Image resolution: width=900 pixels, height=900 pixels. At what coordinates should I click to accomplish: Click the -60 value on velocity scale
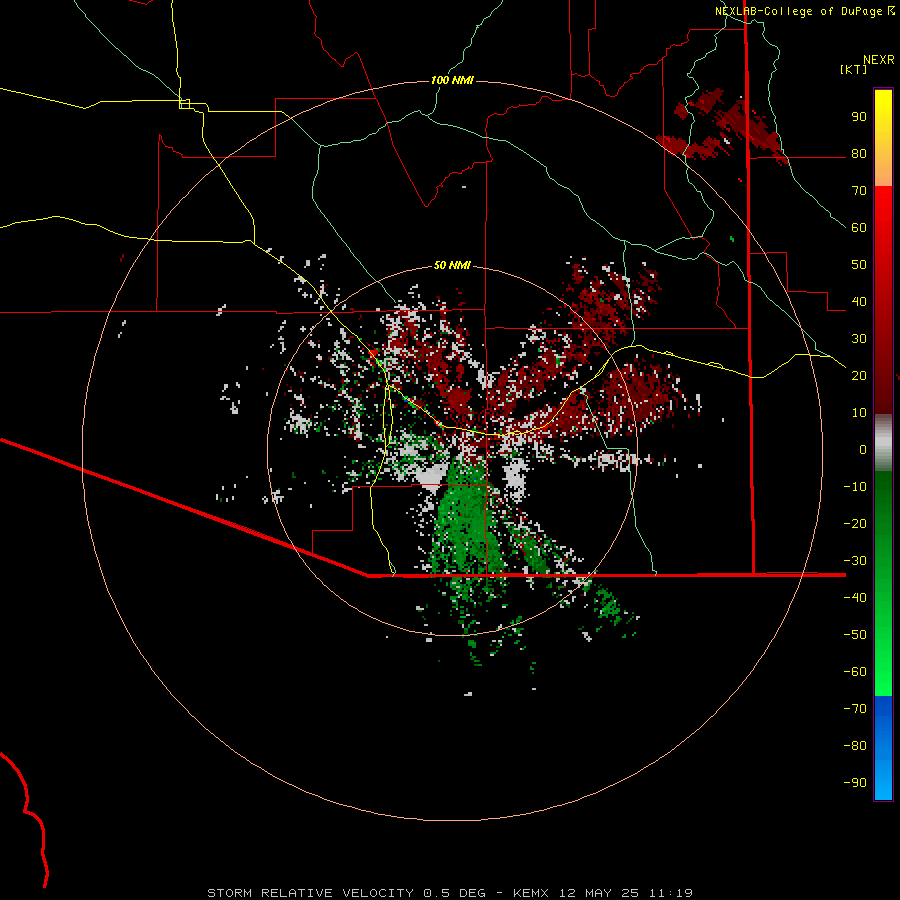(855, 672)
